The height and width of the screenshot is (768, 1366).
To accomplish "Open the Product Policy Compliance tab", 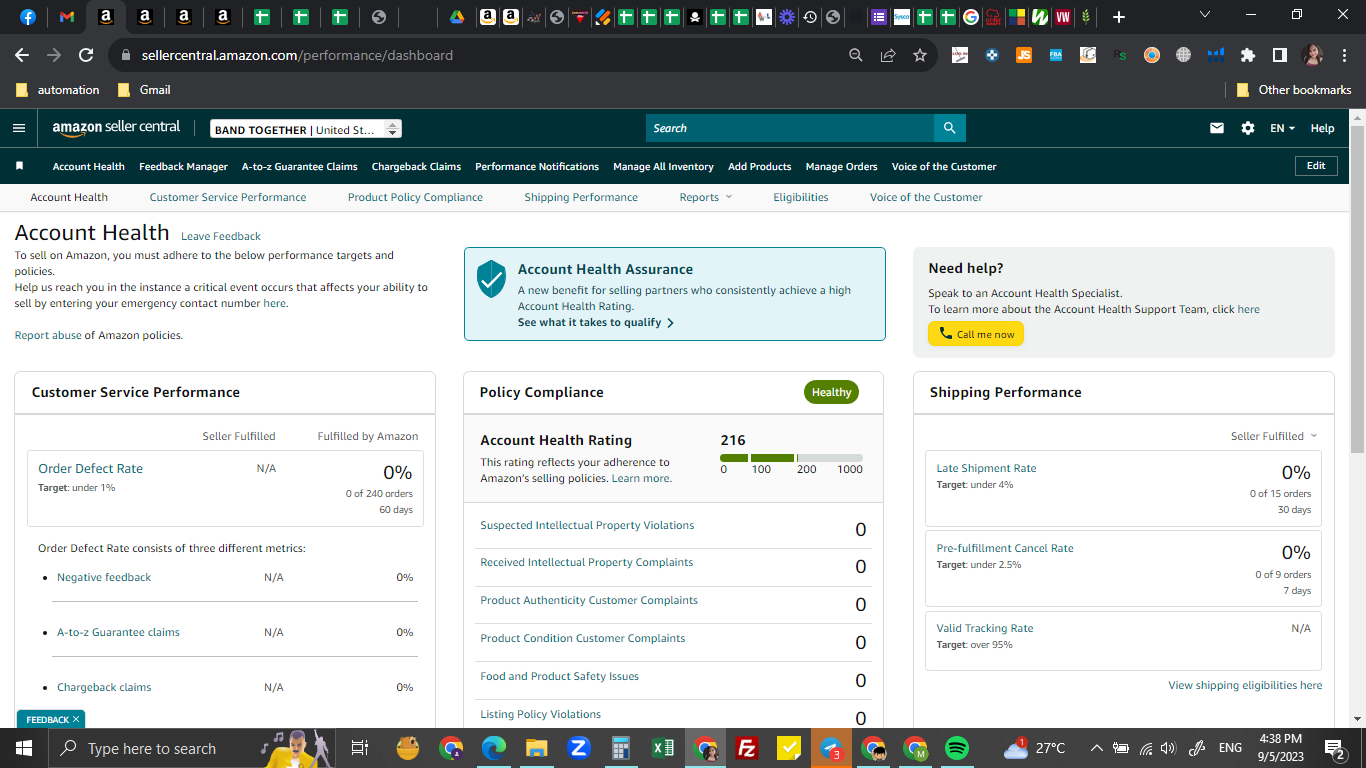I will coord(415,197).
